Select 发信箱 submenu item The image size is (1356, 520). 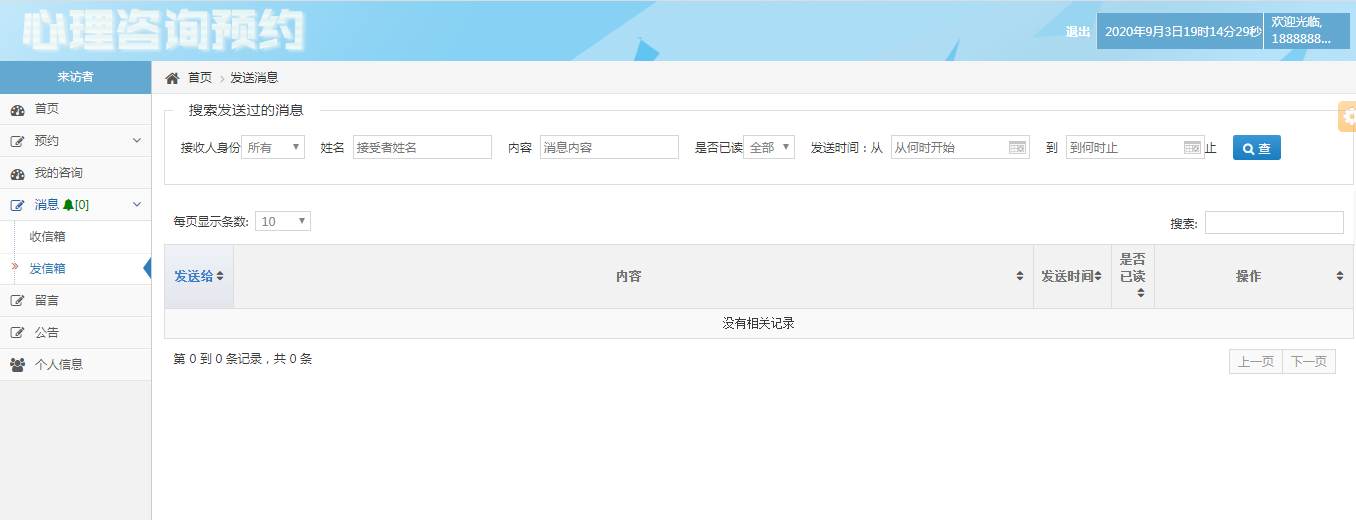click(75, 269)
